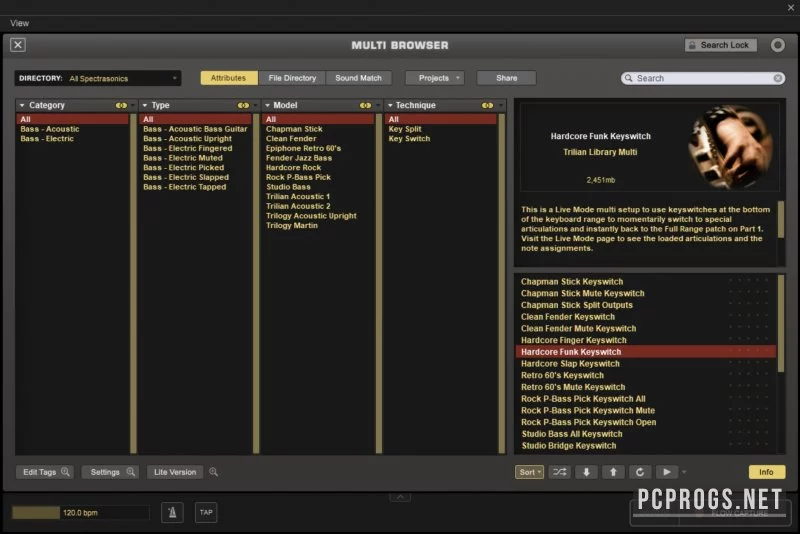Open the small dropdown arrow next to play button
Viewport: 800px width, 534px height.
click(x=684, y=472)
